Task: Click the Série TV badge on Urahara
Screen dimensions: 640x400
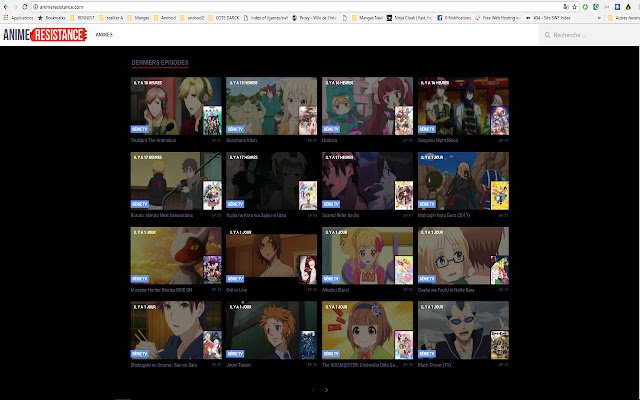Action: 331,129
